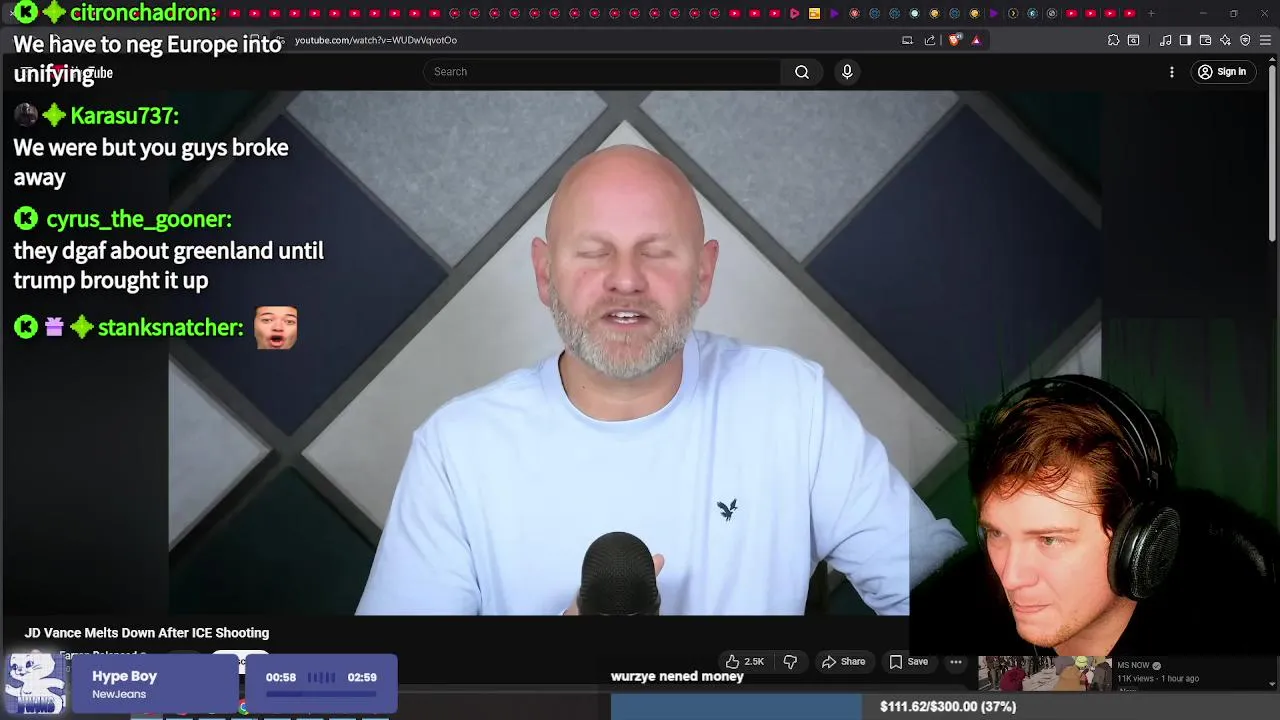Open Leo AI sparkle icon
The width and height of the screenshot is (1280, 720).
[x=1225, y=40]
